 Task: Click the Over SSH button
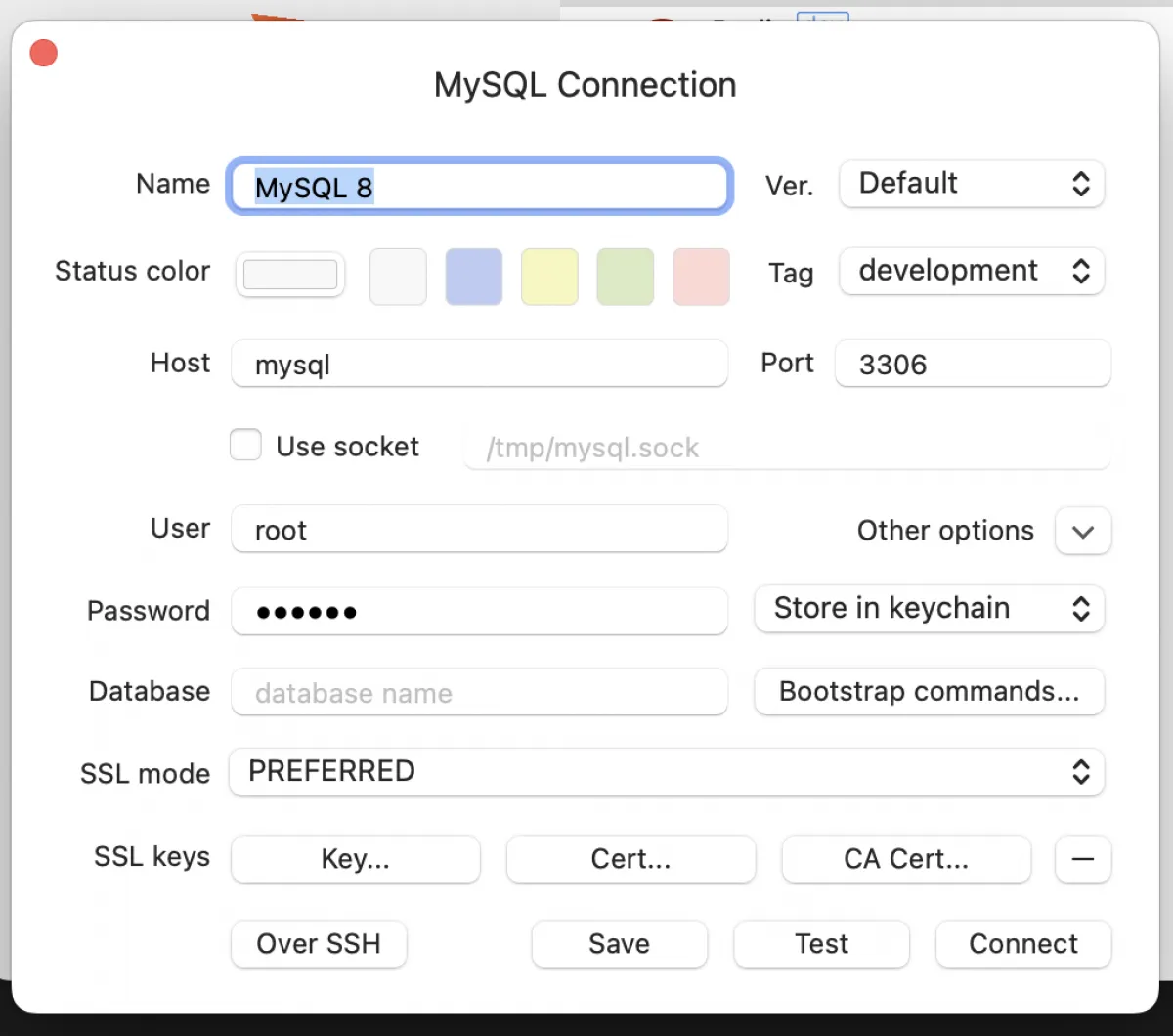(319, 944)
